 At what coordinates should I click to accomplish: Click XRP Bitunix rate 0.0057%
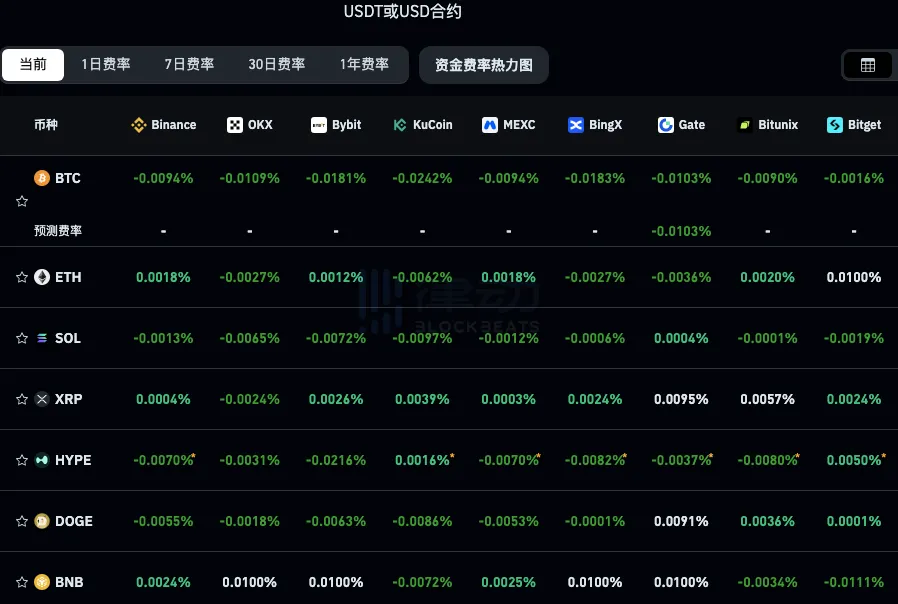pyautogui.click(x=767, y=400)
